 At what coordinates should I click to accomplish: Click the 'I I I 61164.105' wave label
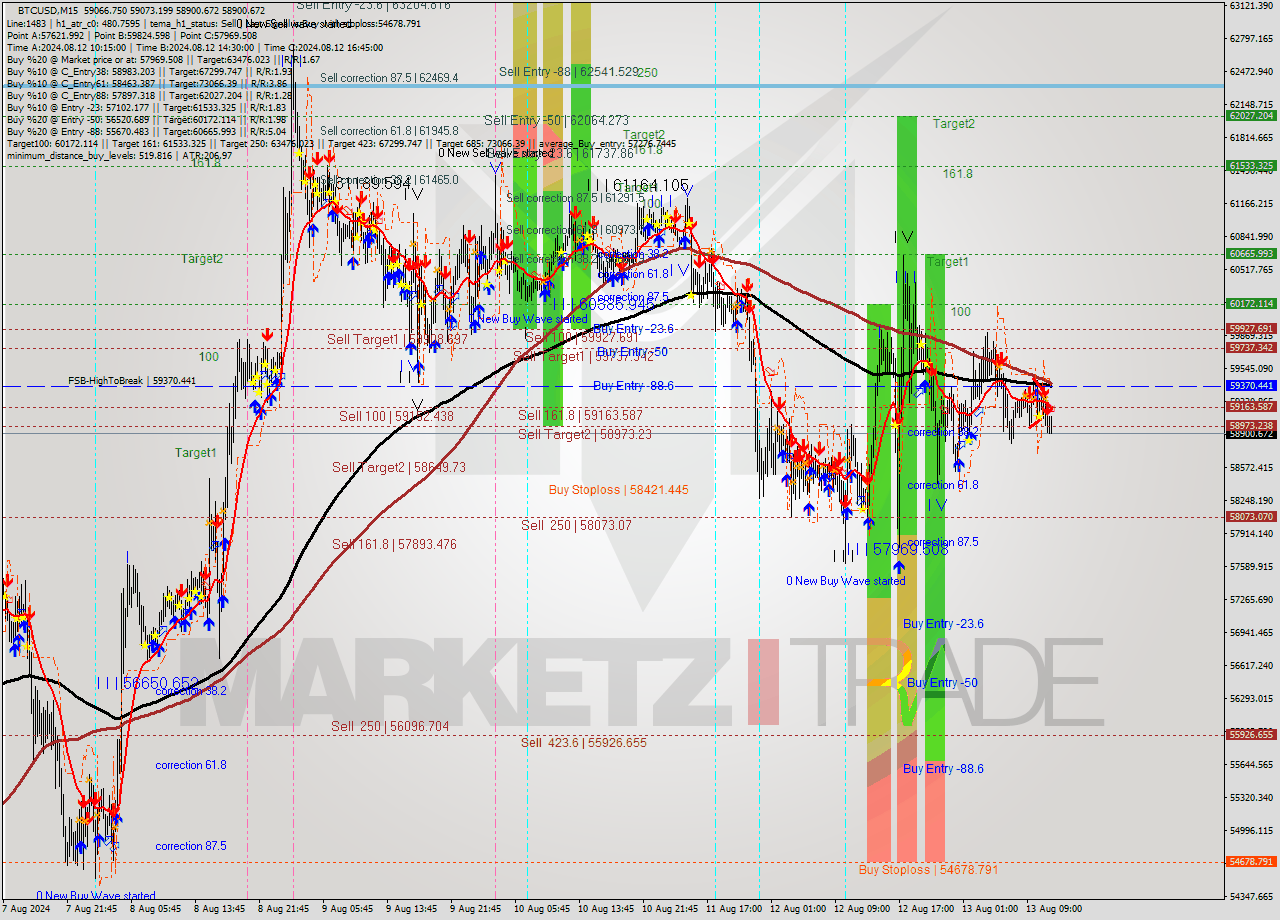click(x=638, y=185)
